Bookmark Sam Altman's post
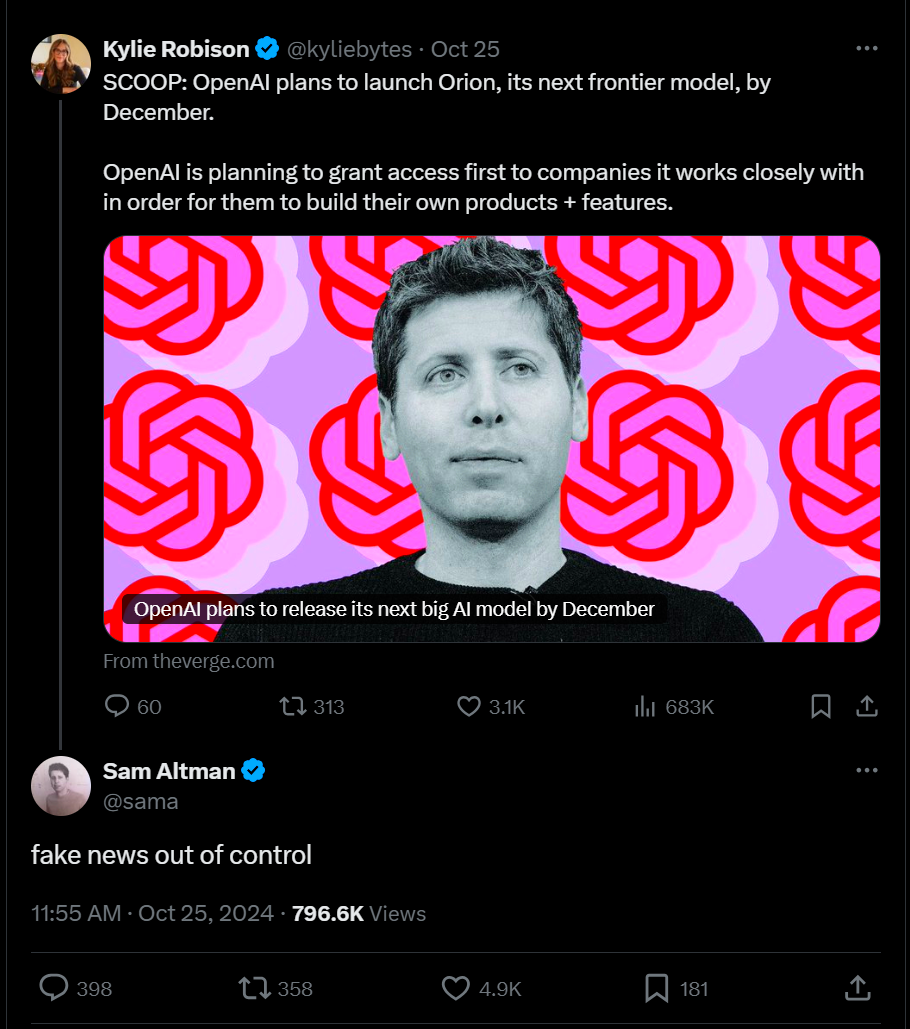 [657, 988]
